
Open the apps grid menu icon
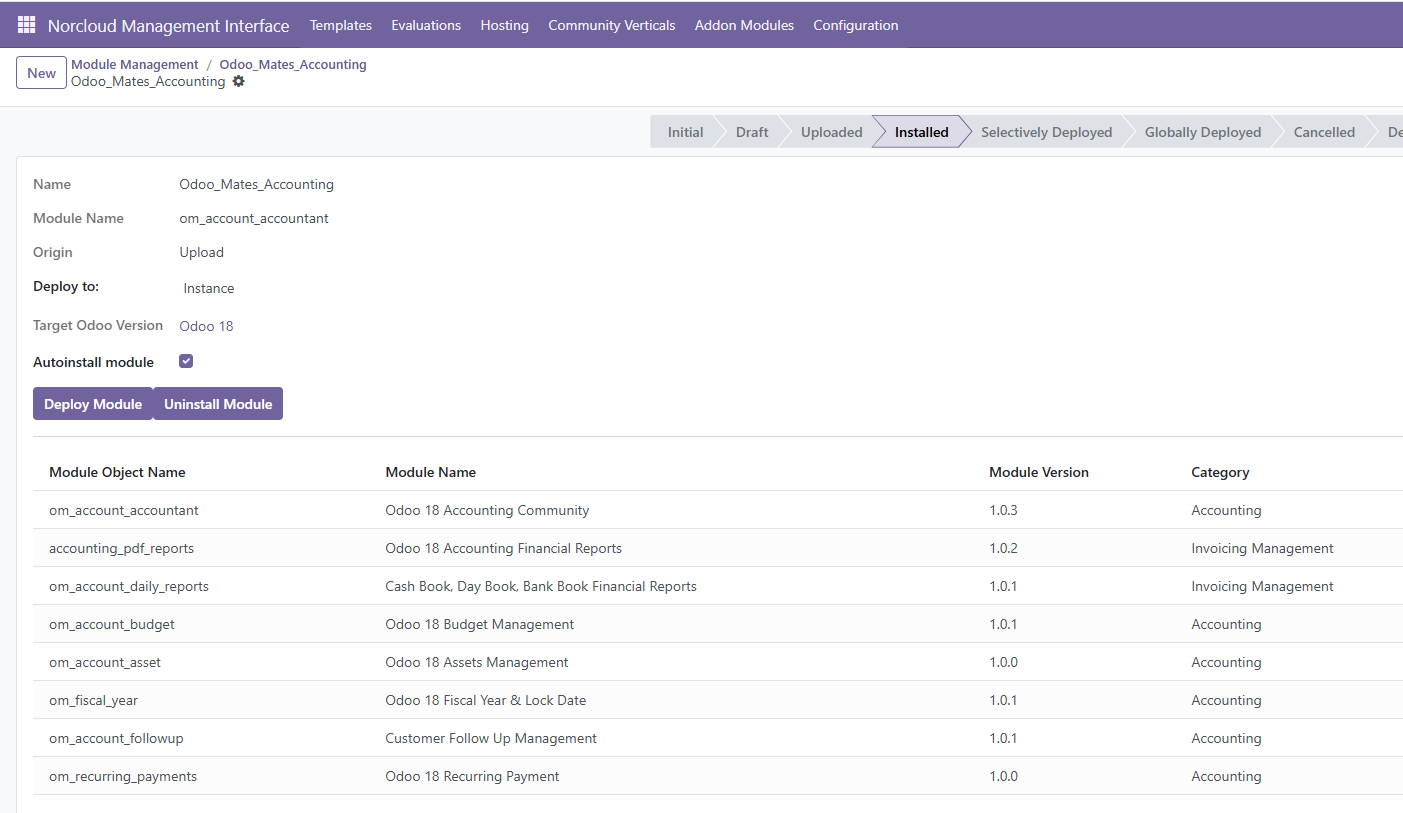pyautogui.click(x=27, y=25)
